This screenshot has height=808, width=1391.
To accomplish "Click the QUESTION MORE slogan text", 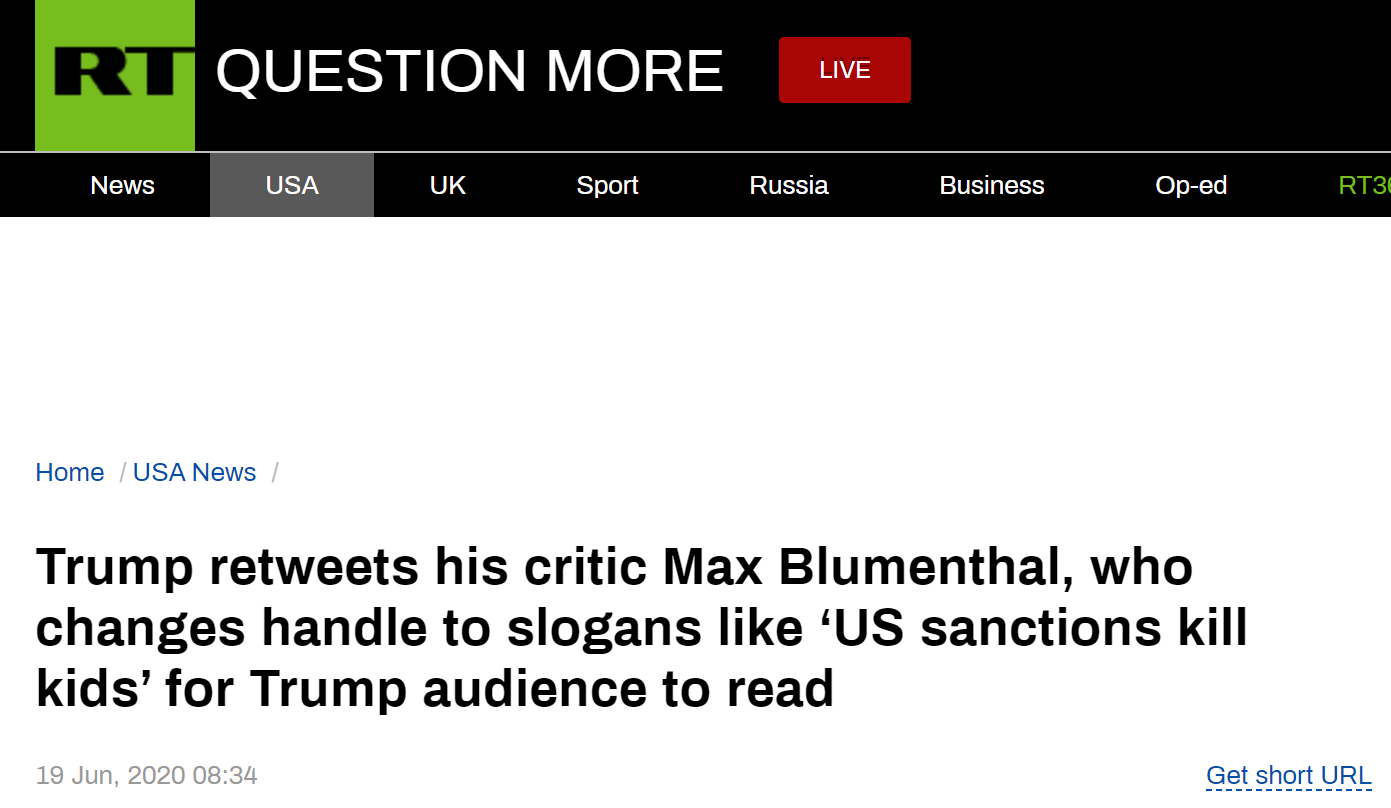I will (469, 71).
